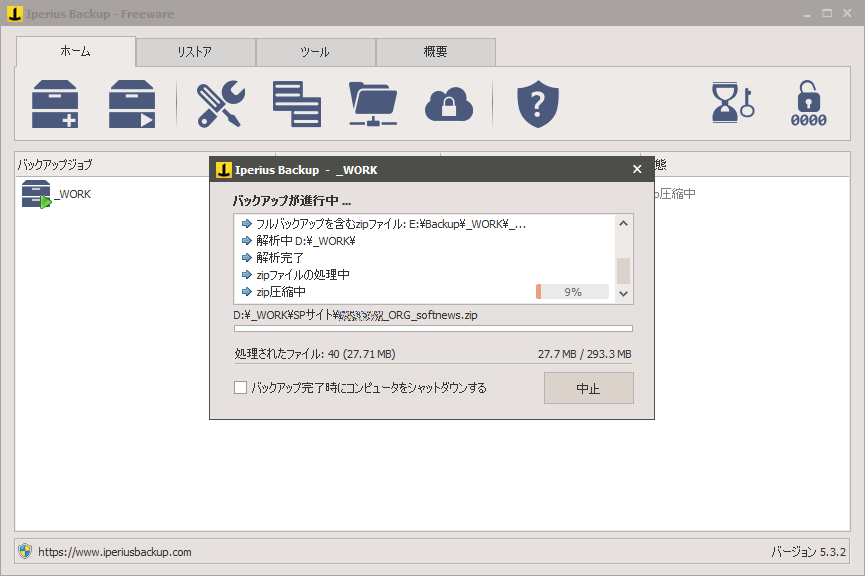Open the logs/report list icon
Viewport: 865px width, 576px height.
(297, 104)
